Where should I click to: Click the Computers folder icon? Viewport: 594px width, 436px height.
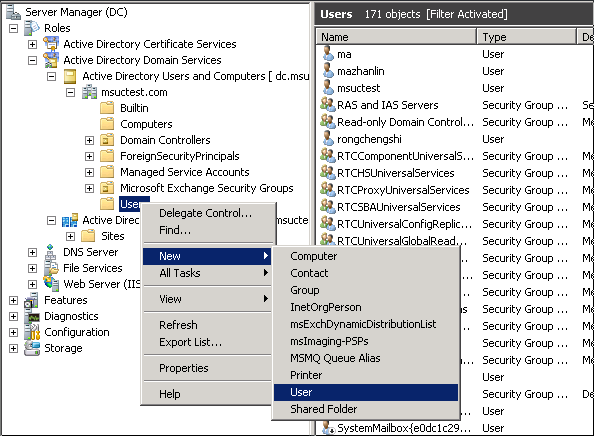tap(107, 124)
